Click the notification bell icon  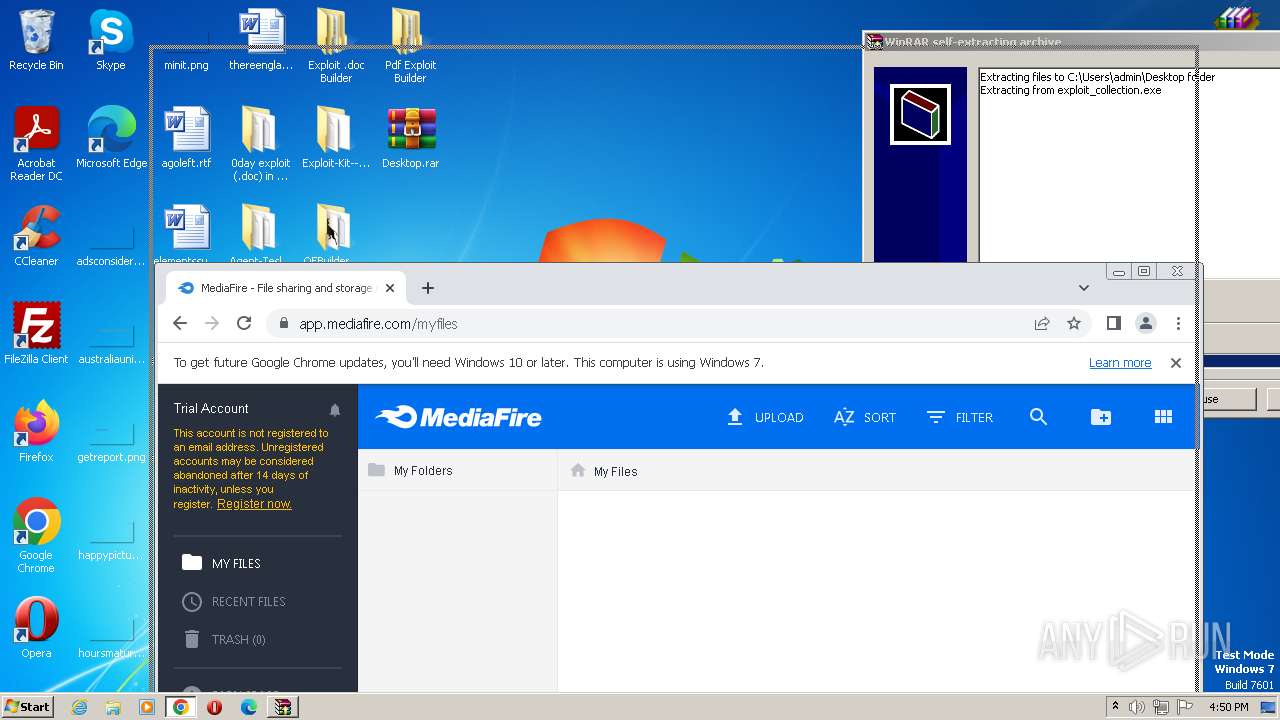[335, 410]
